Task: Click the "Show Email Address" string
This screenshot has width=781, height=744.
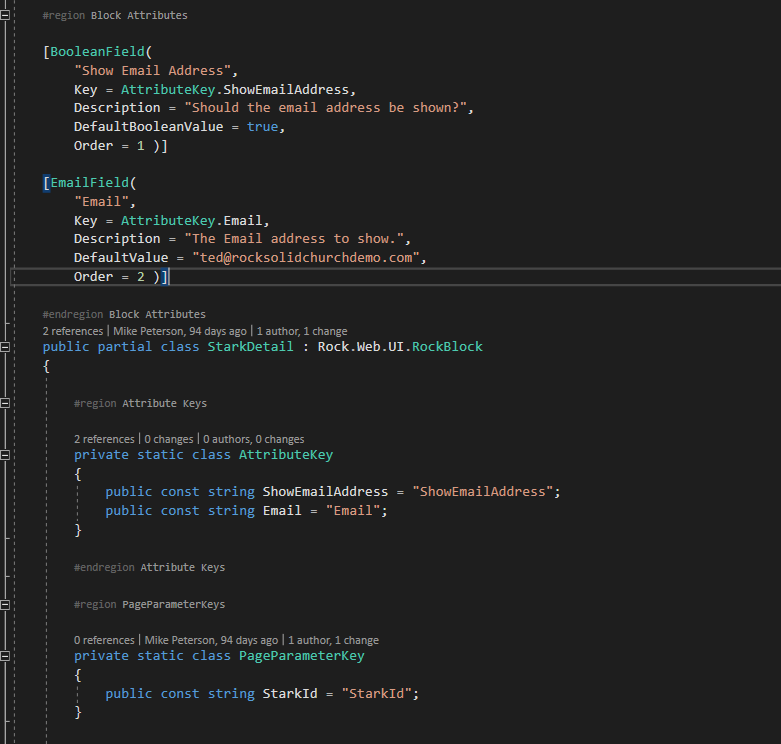Action: [x=152, y=71]
